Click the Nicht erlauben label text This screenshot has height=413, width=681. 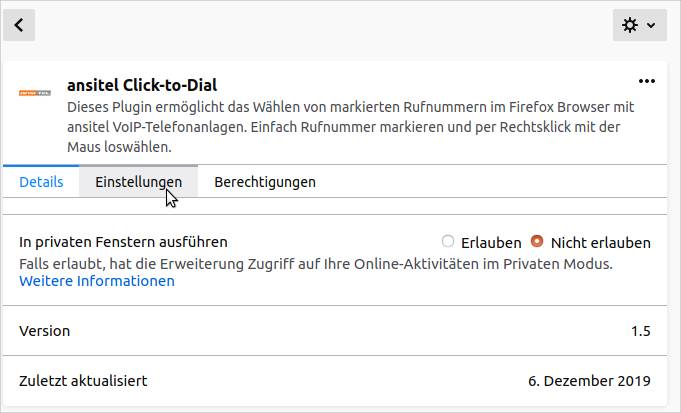point(600,242)
